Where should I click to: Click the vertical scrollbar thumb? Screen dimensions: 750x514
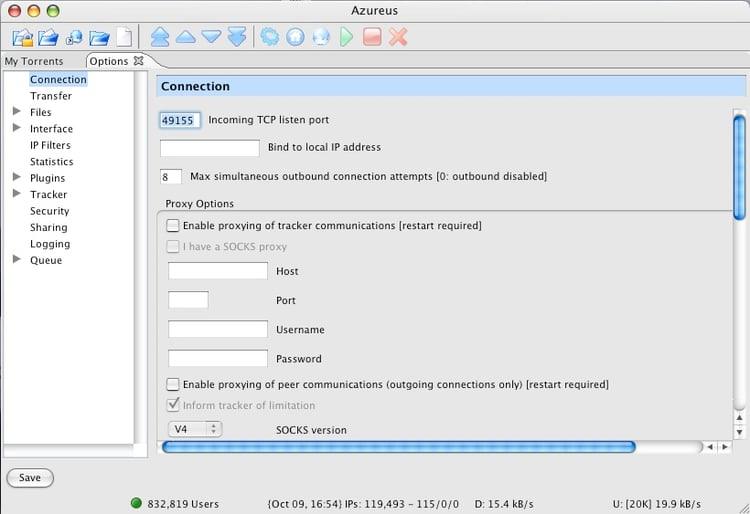point(739,167)
